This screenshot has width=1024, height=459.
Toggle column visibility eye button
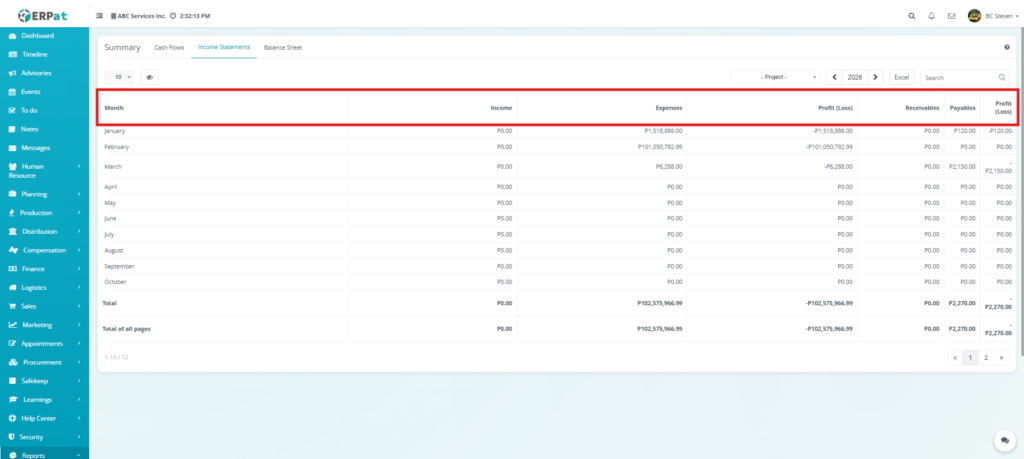pos(149,77)
